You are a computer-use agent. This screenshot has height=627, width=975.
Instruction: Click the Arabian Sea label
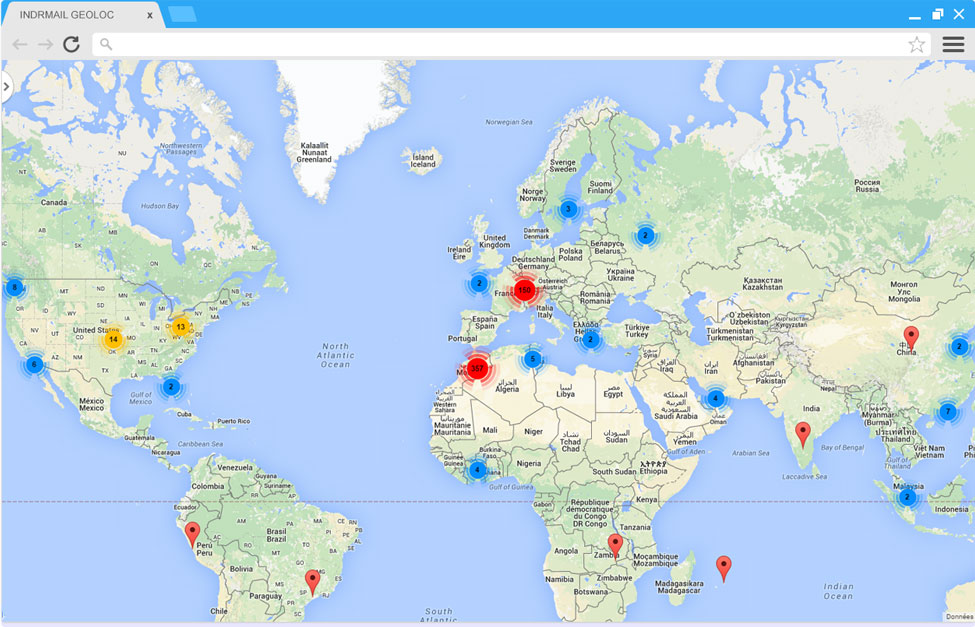tap(751, 453)
